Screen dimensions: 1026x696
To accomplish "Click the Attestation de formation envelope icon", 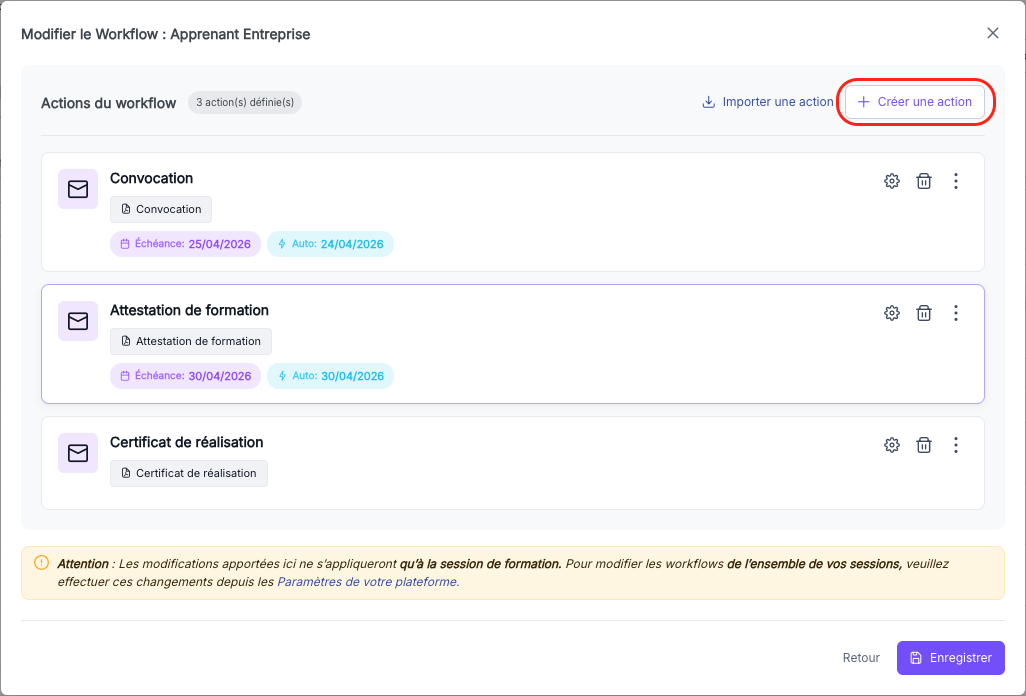I will [78, 321].
